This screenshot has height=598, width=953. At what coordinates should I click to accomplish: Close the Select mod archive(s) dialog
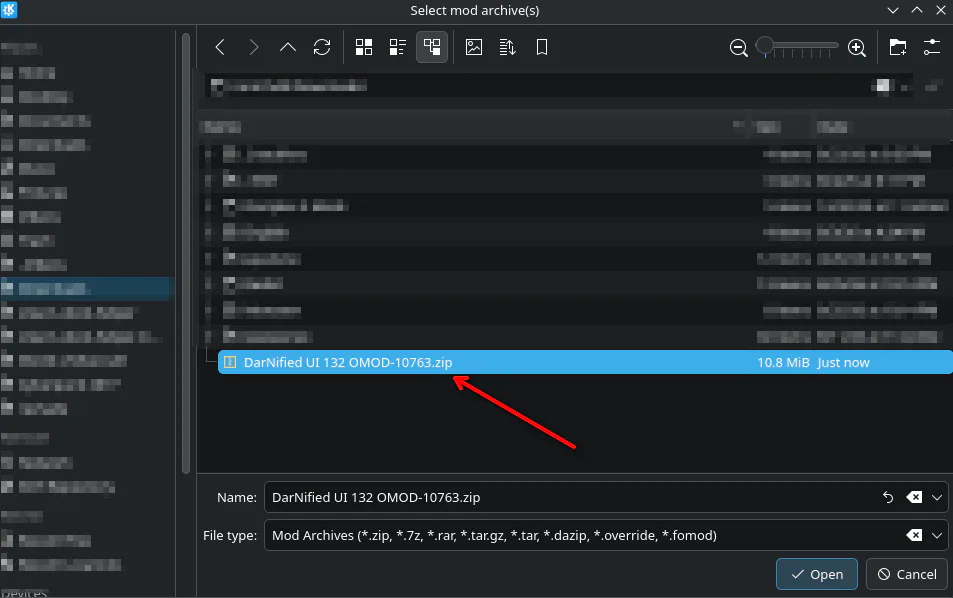pos(941,10)
